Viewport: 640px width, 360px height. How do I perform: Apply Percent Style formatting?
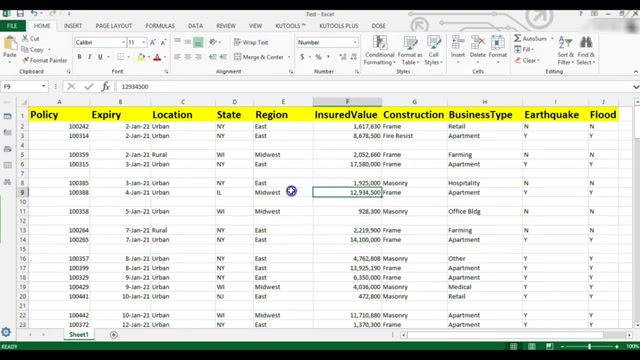(318, 57)
